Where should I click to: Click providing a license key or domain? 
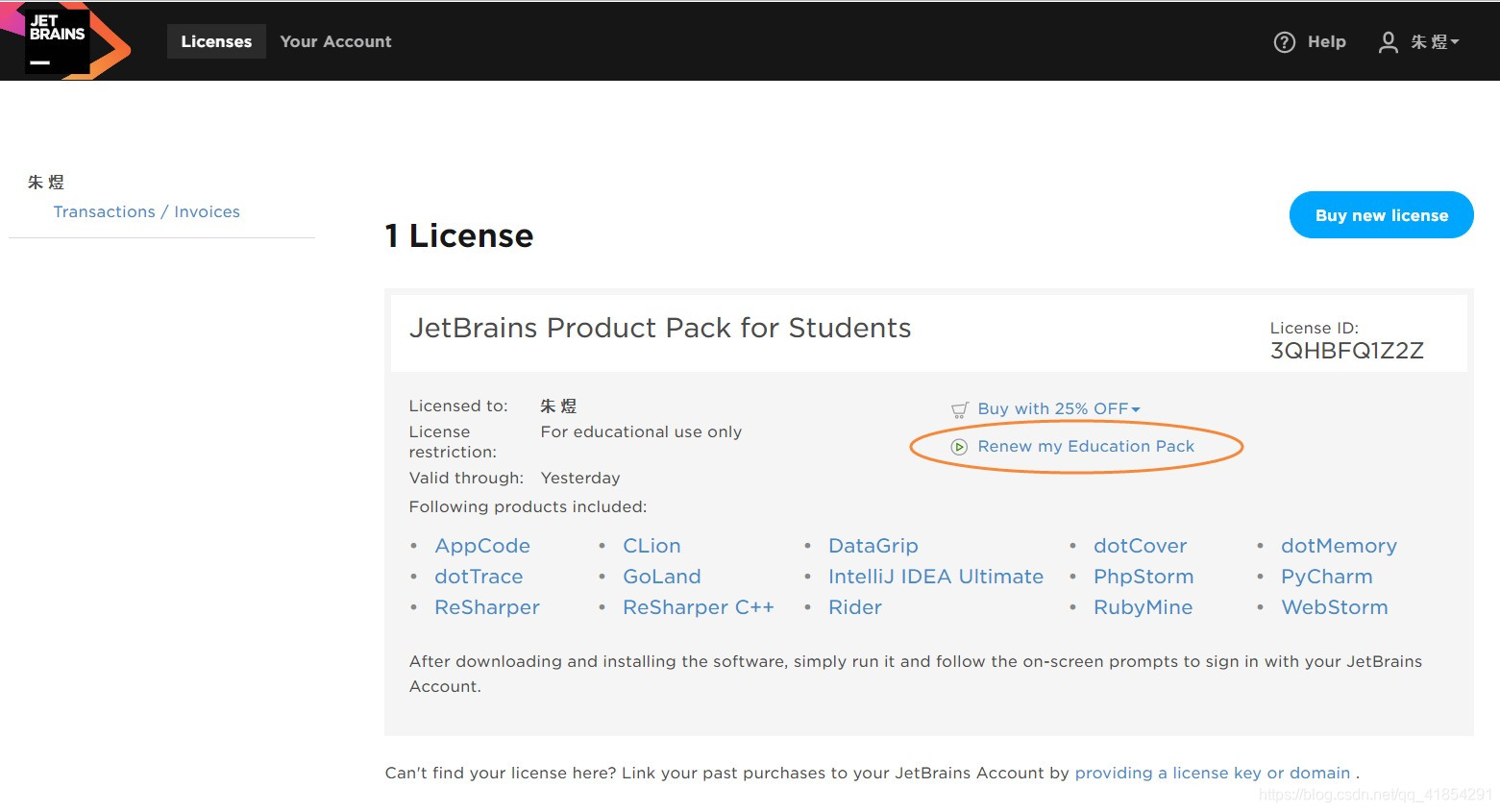(x=1212, y=773)
